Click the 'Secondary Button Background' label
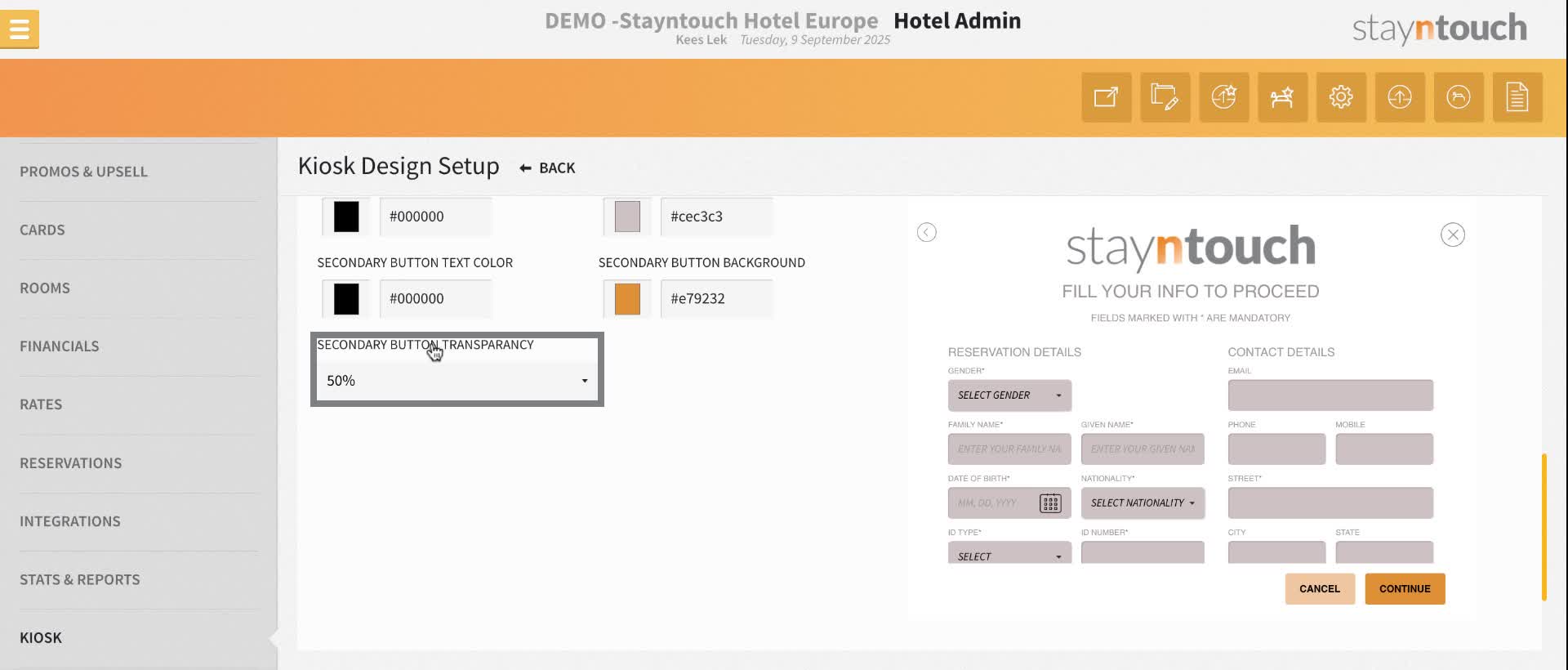 coord(702,263)
